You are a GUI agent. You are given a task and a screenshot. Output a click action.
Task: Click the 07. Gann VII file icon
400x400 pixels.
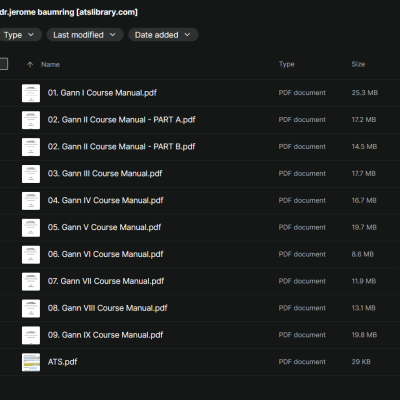coord(31,281)
